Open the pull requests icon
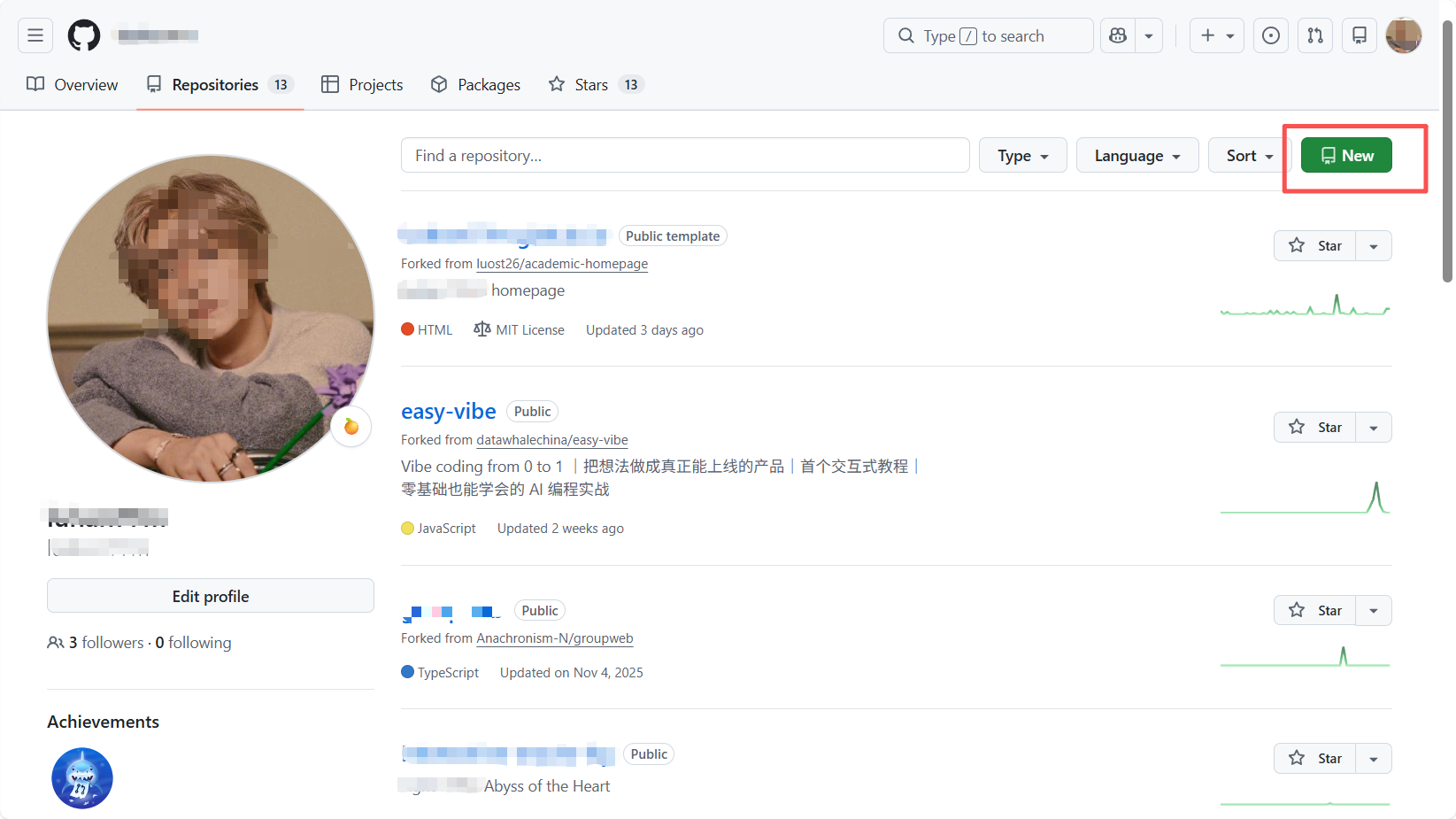The height and width of the screenshot is (819, 1456). pyautogui.click(x=1315, y=35)
